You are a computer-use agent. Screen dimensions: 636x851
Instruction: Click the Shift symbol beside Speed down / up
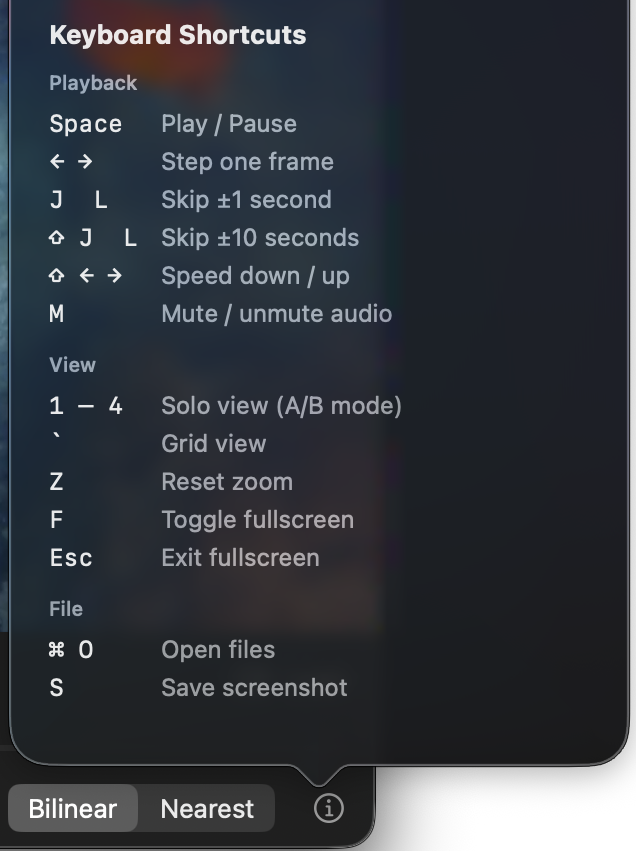(57, 275)
